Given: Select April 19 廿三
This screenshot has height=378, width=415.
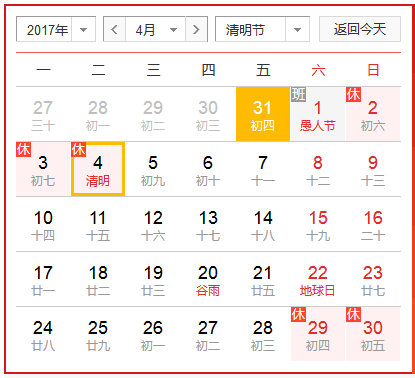Looking at the screenshot, I should (153, 279).
